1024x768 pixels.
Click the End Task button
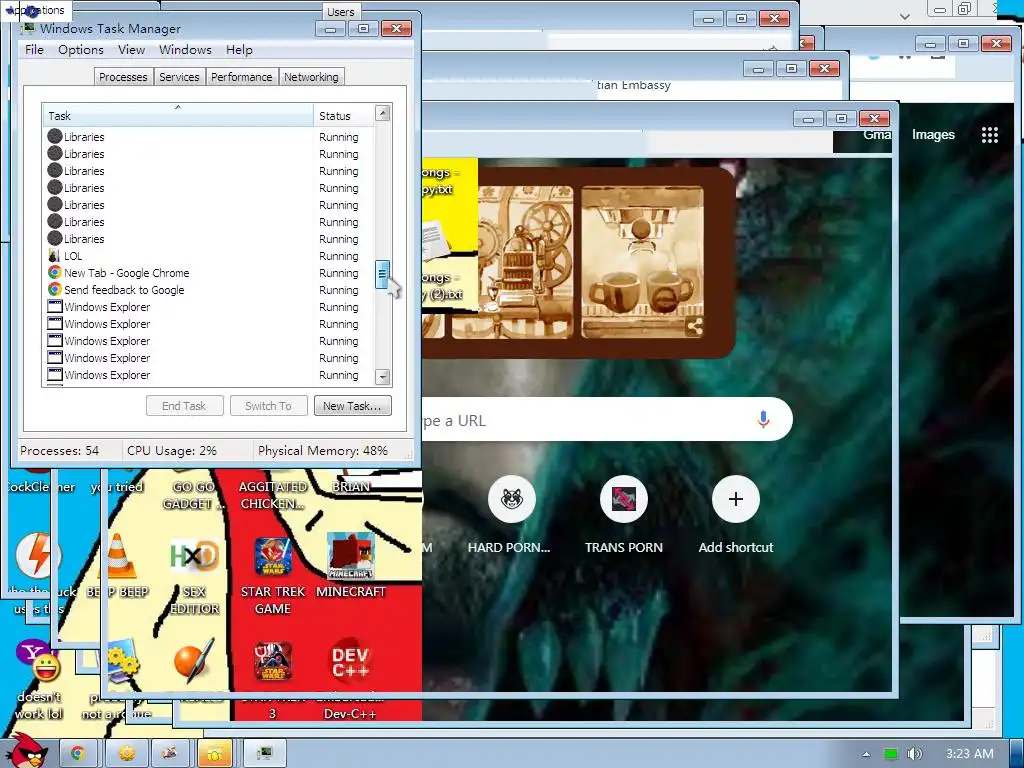point(184,406)
